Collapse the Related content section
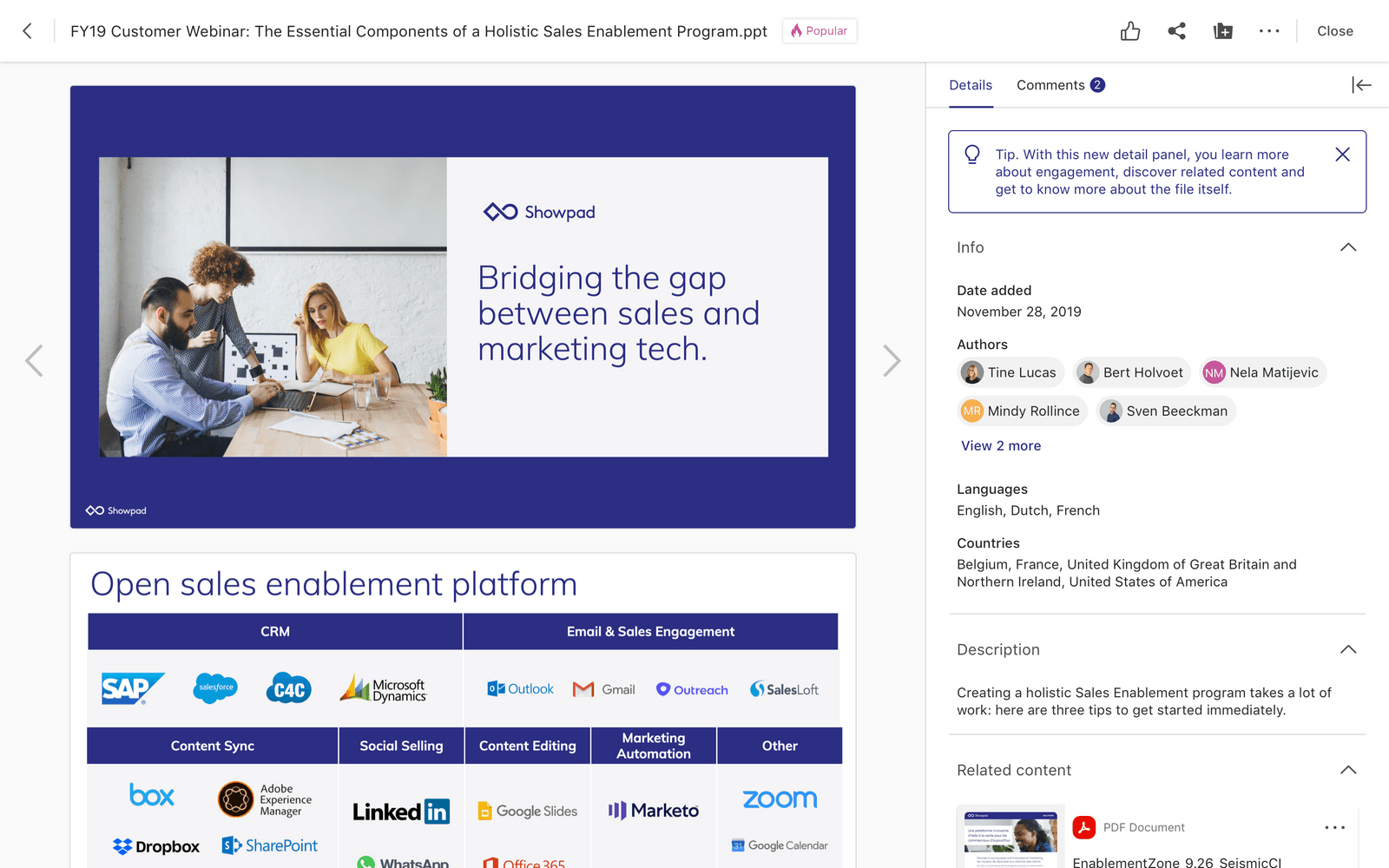 pos(1347,770)
